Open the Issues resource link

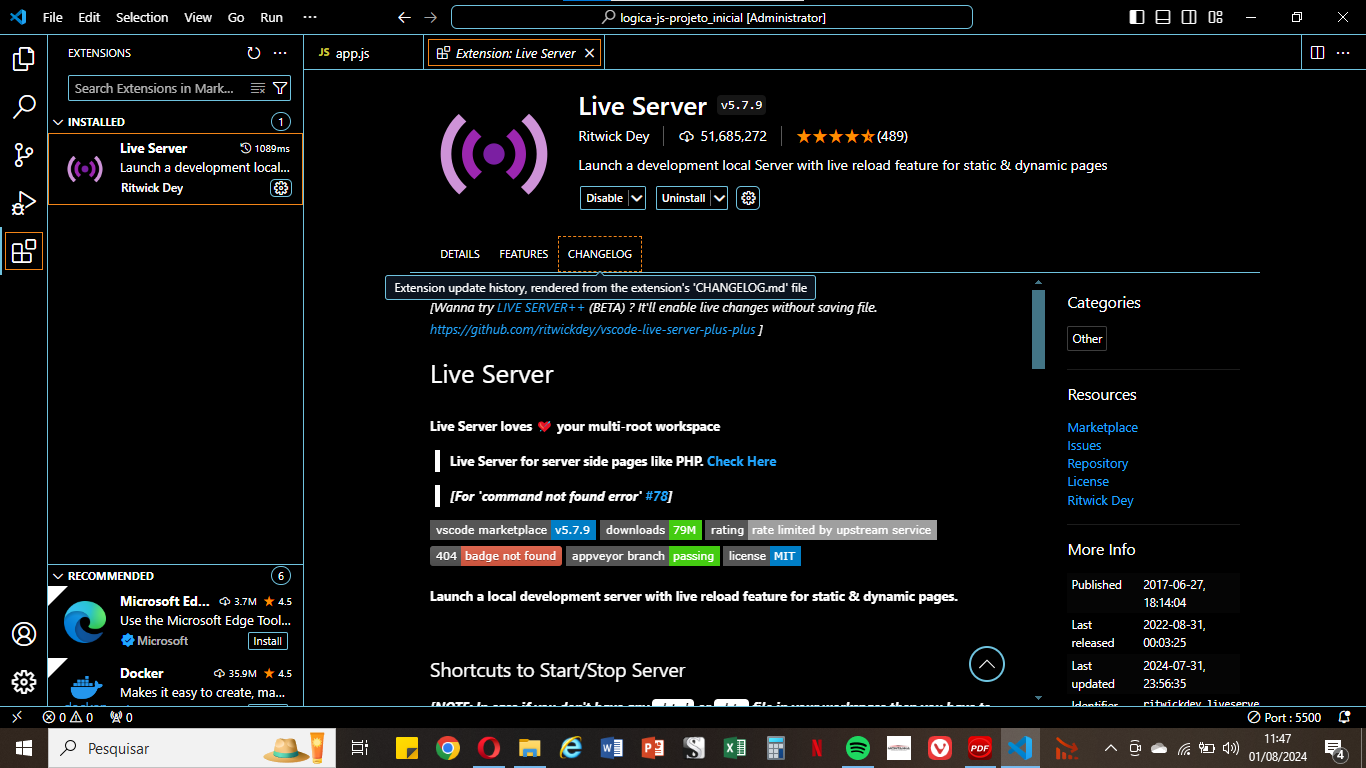[1084, 445]
